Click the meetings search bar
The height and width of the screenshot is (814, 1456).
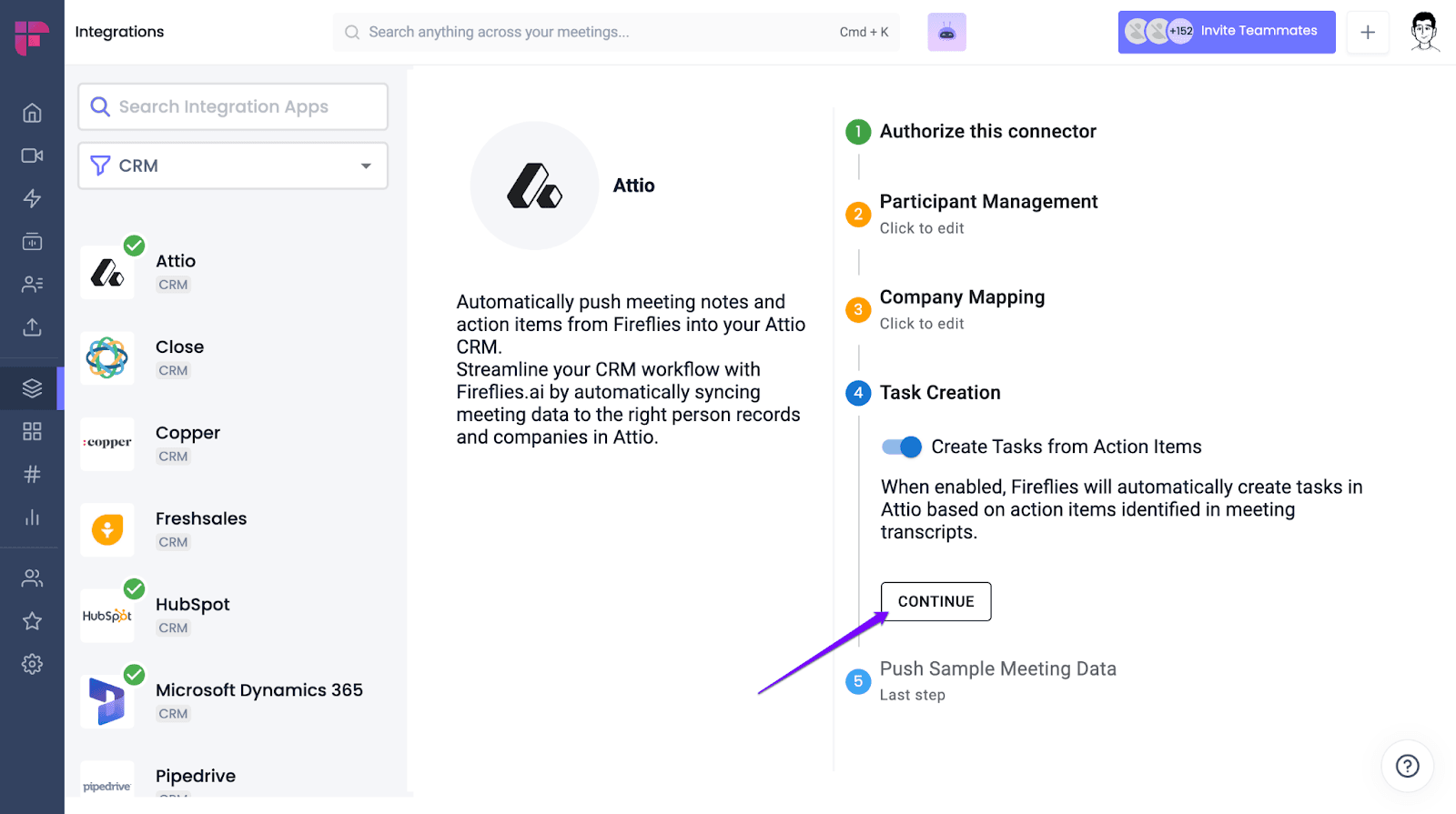pos(617,32)
